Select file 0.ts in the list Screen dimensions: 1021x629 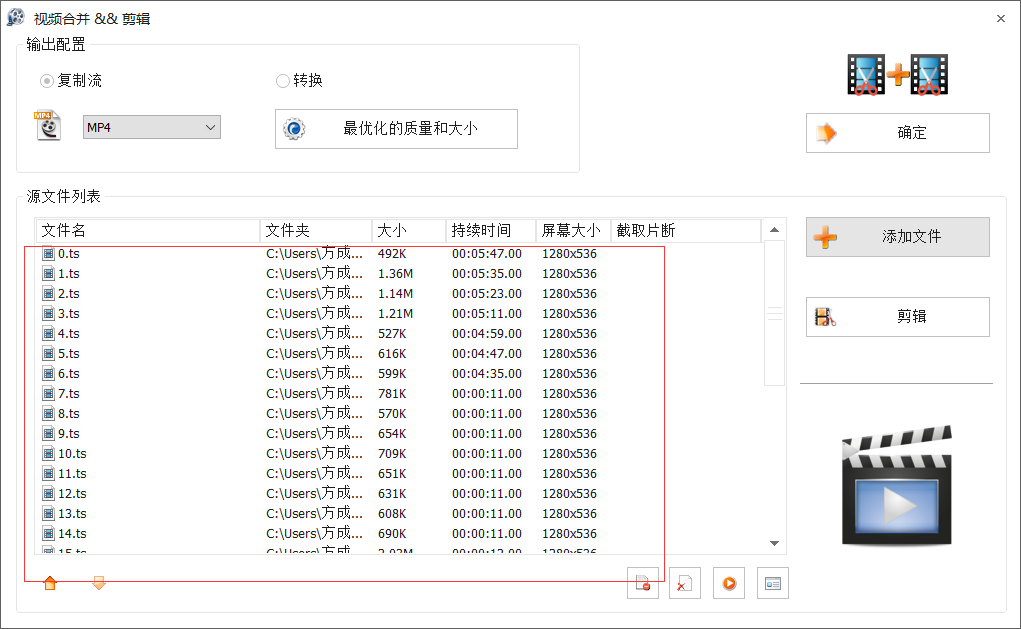tap(68, 254)
